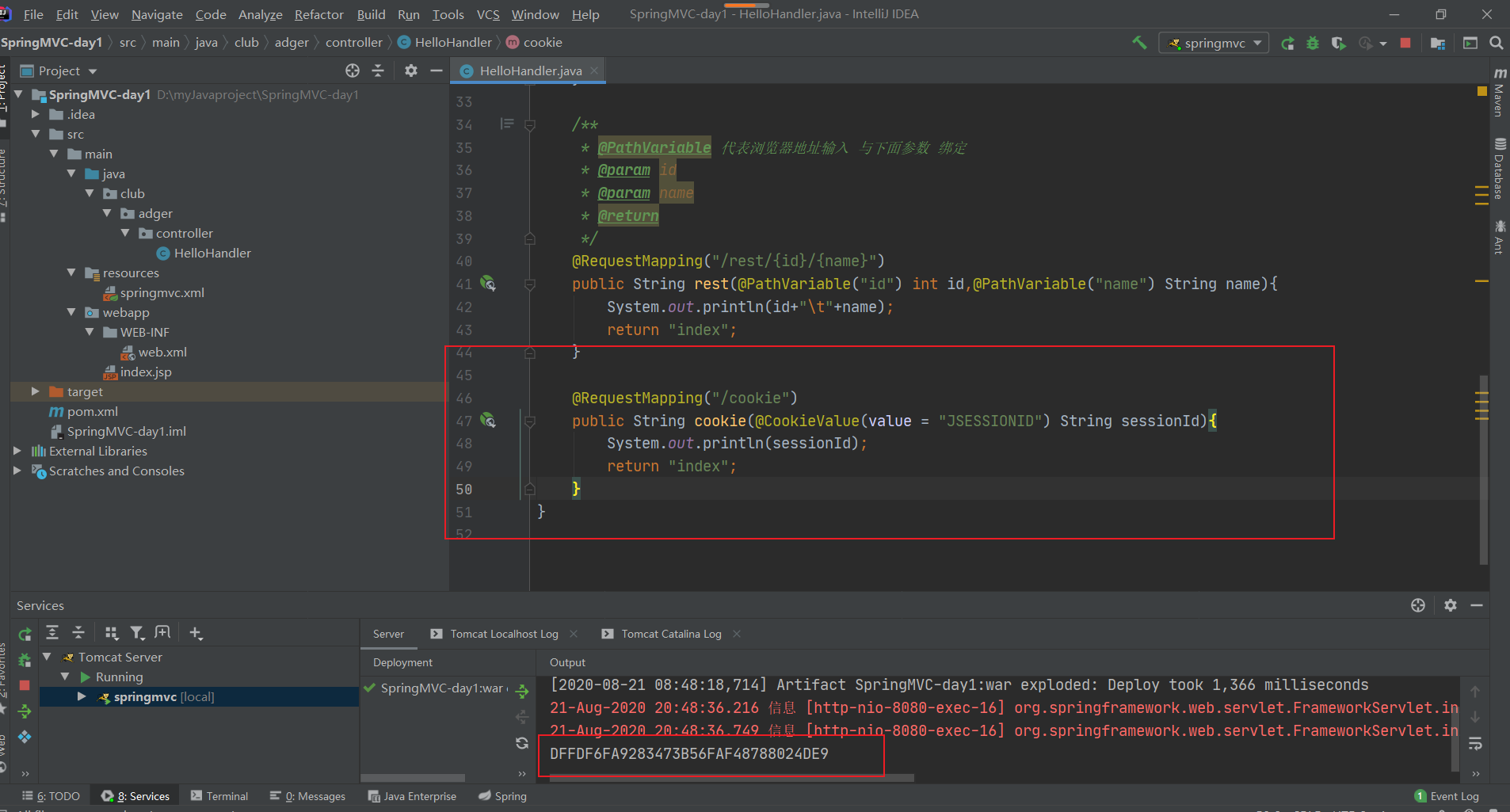The image size is (1510, 812).
Task: Open the Messages tool window
Action: 307,796
